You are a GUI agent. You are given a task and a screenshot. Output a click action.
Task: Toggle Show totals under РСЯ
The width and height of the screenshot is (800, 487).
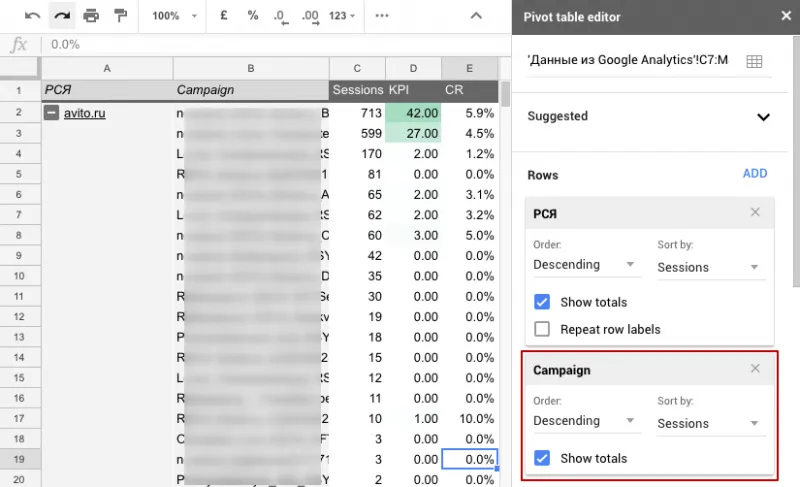(x=542, y=302)
